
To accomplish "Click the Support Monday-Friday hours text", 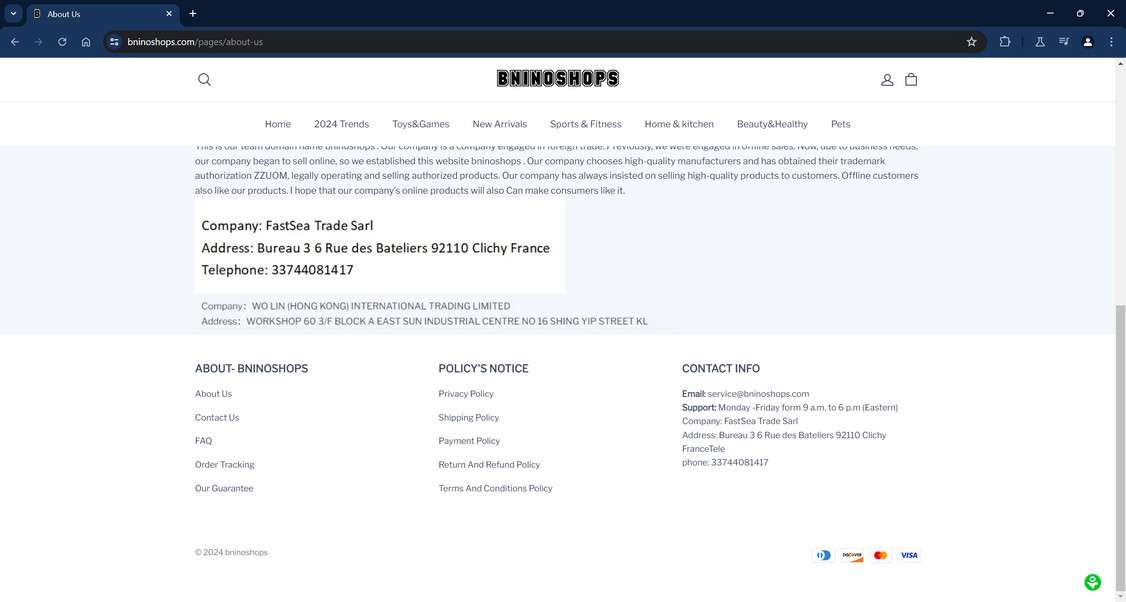I will pyautogui.click(x=790, y=407).
